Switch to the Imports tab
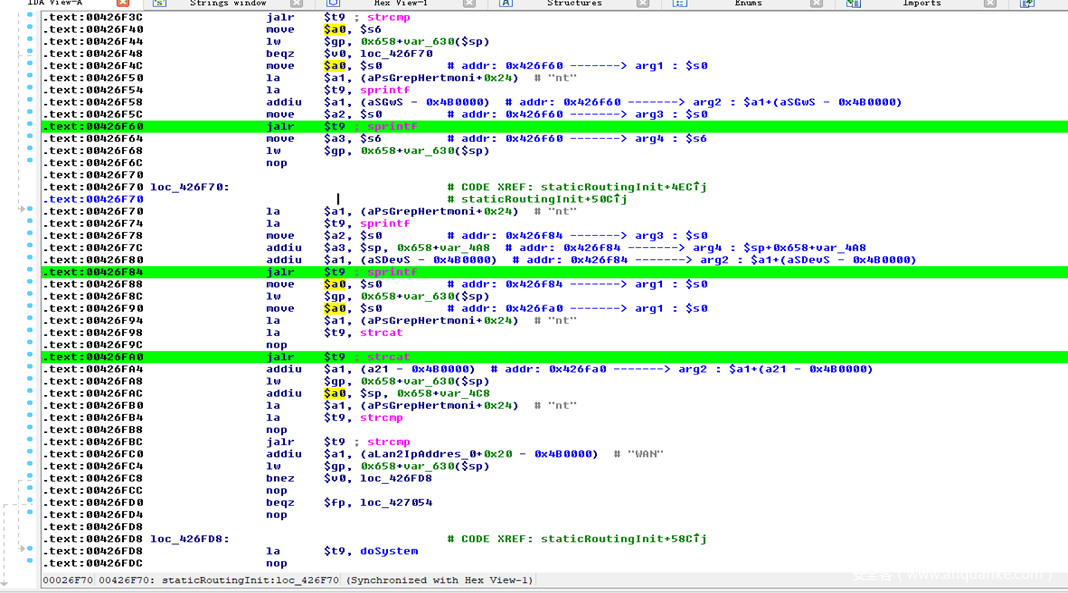Image resolution: width=1068 pixels, height=593 pixels. (922, 3)
